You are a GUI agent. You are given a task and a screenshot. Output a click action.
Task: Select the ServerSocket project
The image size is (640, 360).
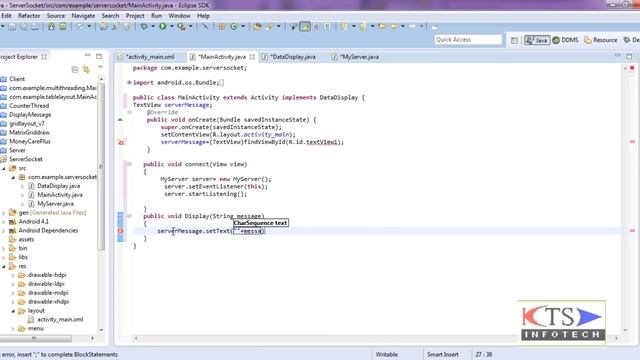pyautogui.click(x=26, y=159)
